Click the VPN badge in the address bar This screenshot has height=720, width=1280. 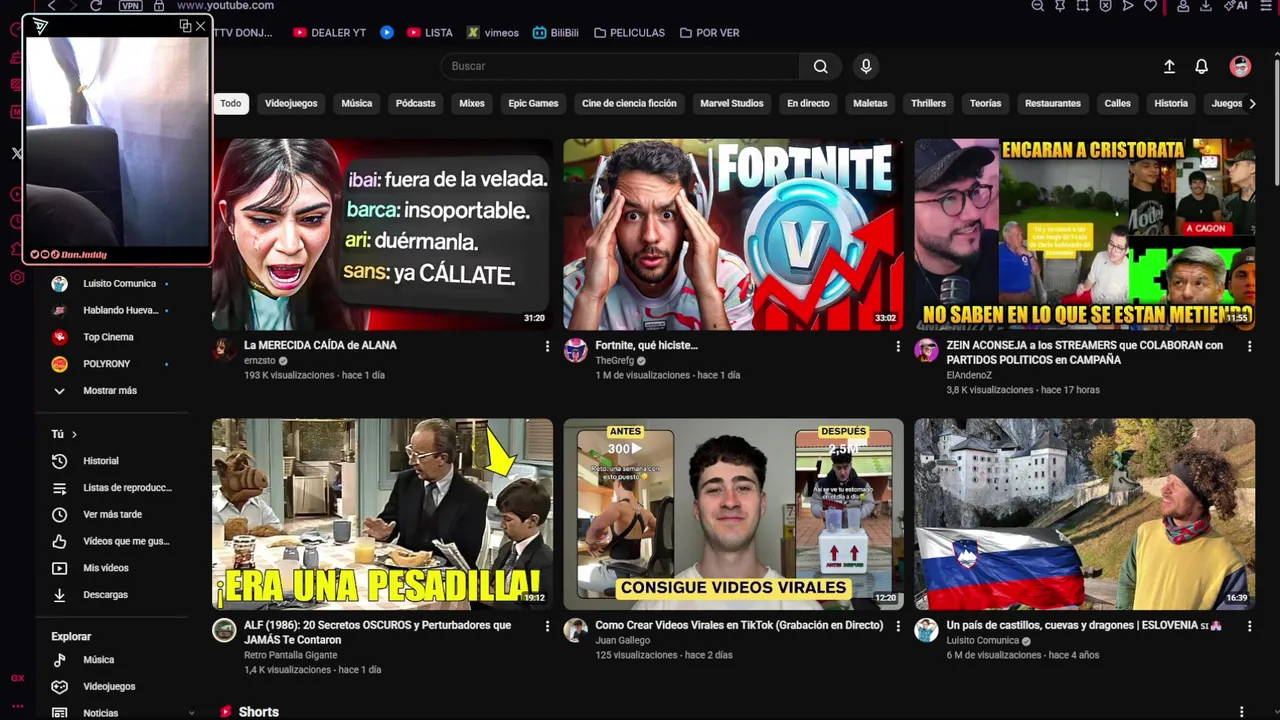coord(130,6)
